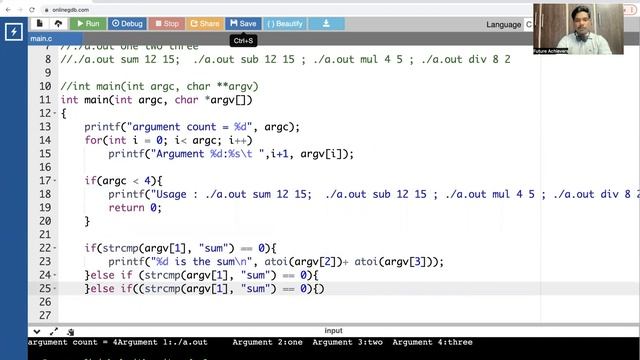Select the input label in the console bar
The image size is (640, 360).
333,331
